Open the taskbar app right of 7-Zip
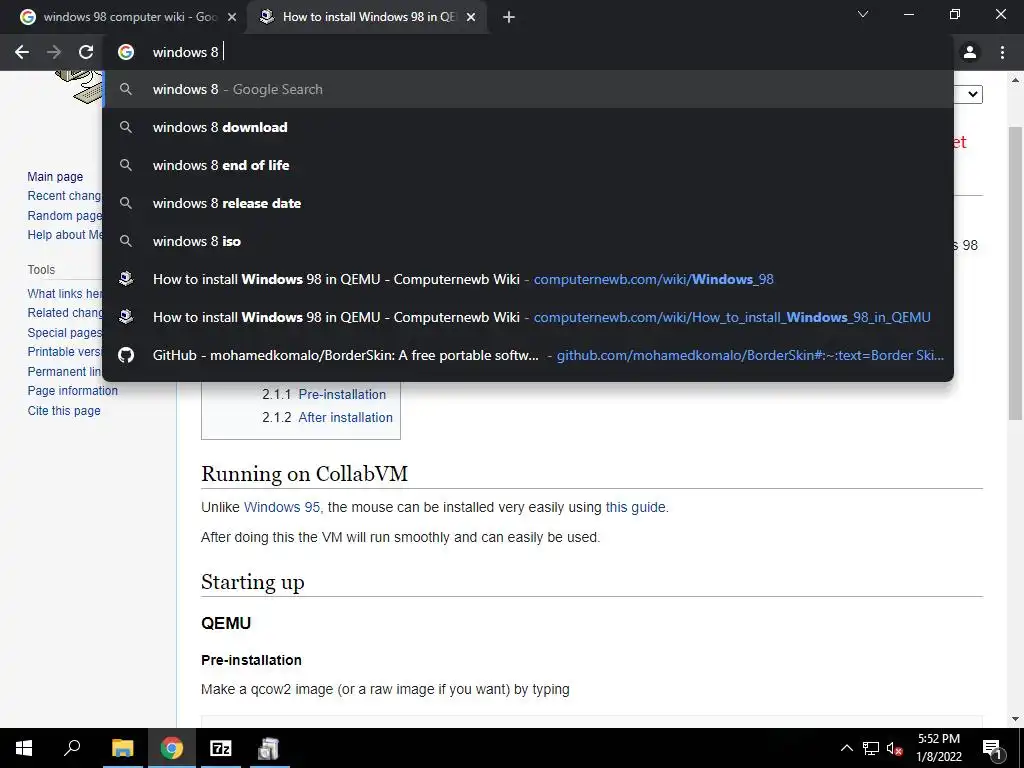Image resolution: width=1024 pixels, height=768 pixels. [x=268, y=748]
